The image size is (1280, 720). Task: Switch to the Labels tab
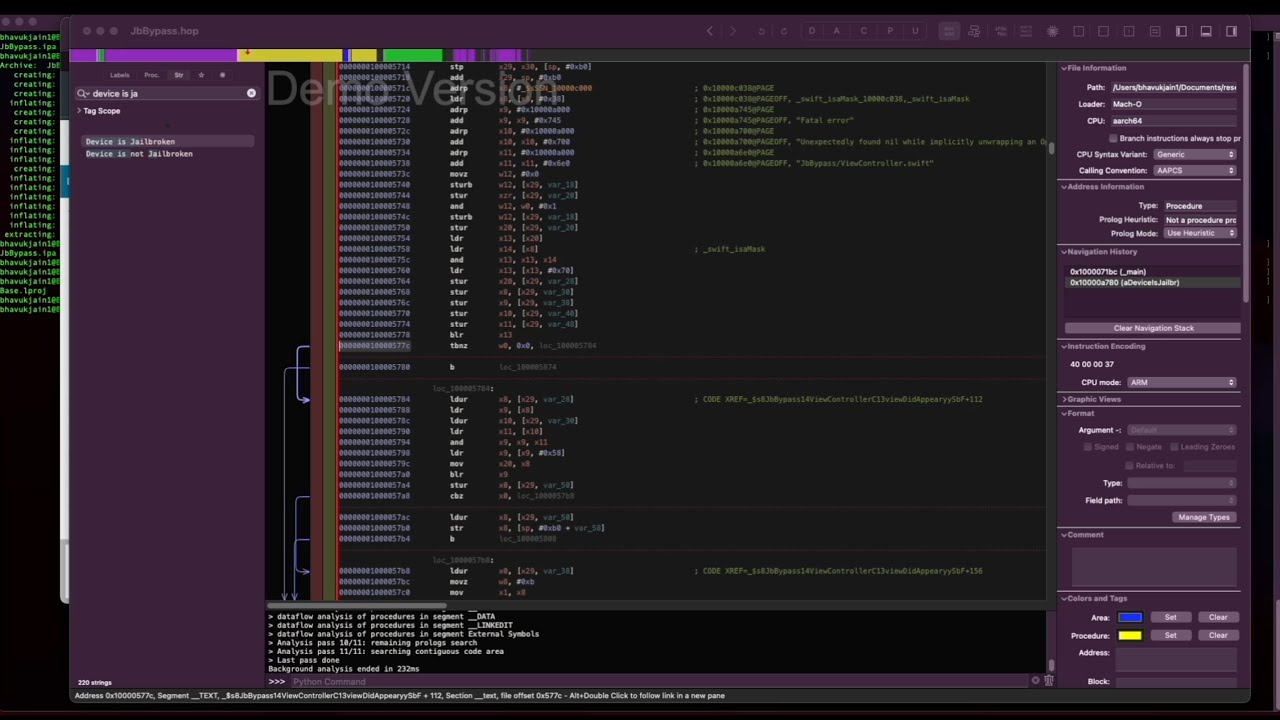coord(120,75)
